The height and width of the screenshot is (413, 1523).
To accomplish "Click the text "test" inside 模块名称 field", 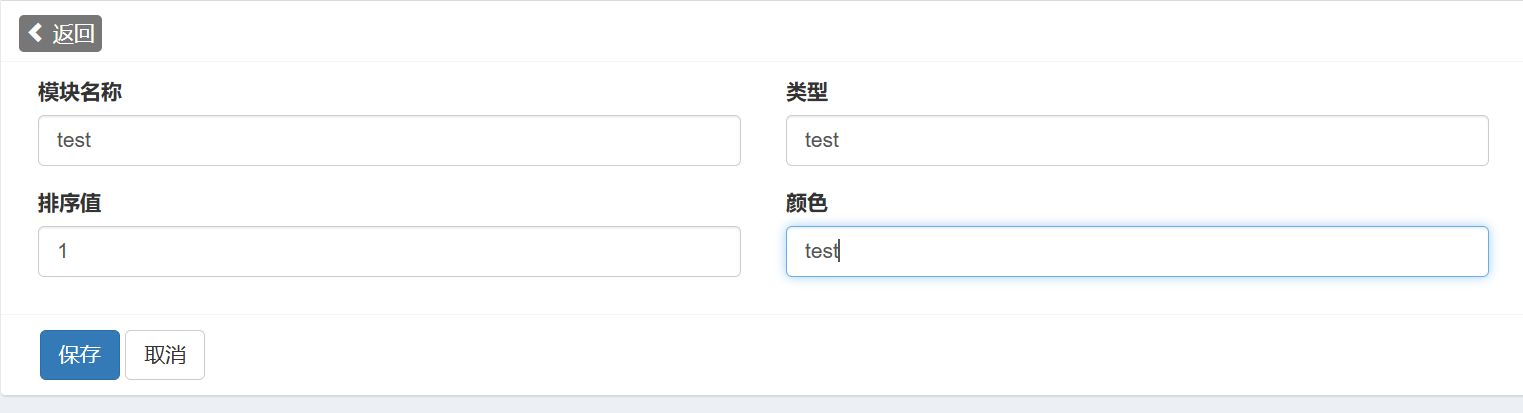I will (x=74, y=140).
